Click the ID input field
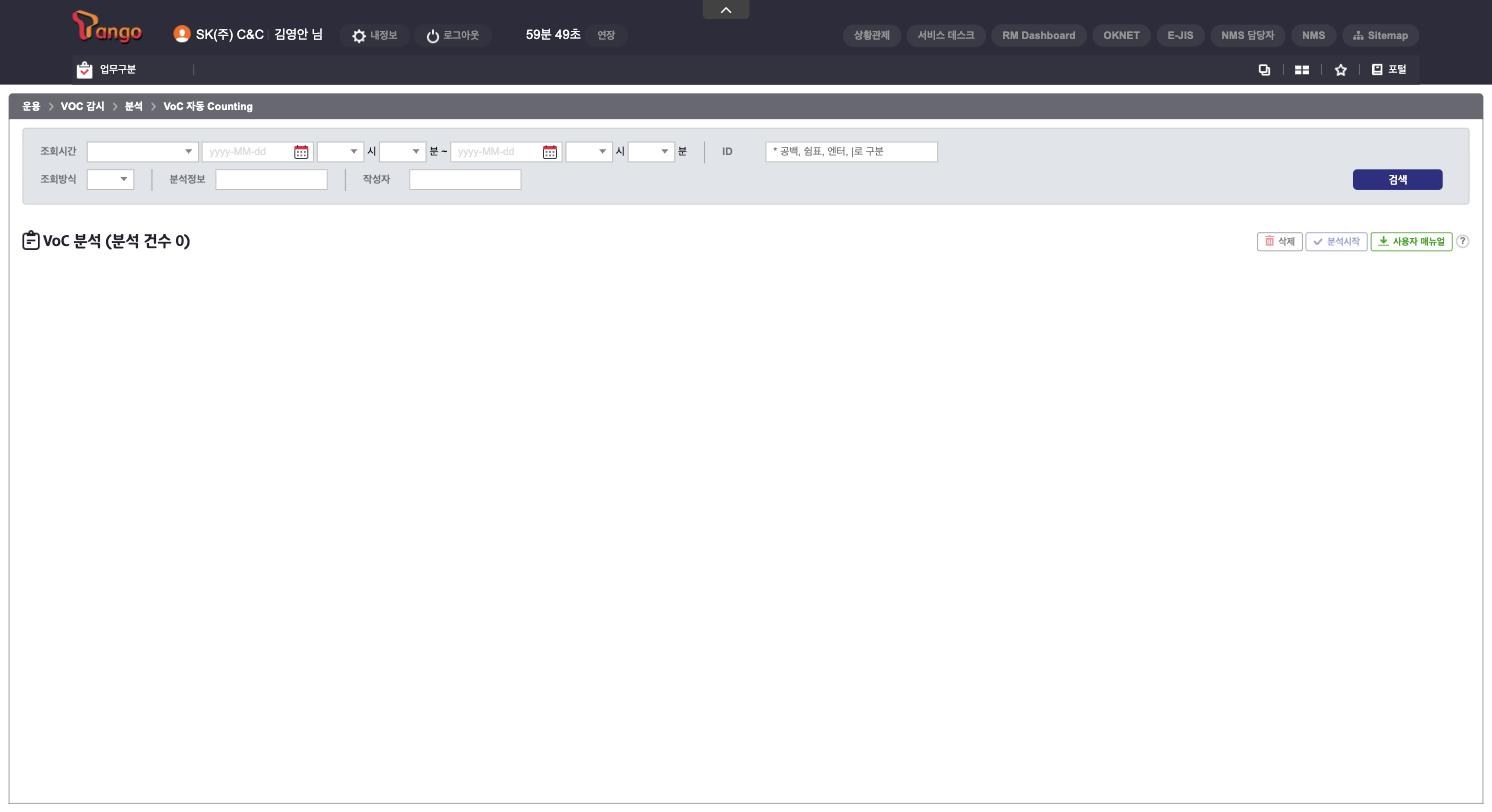Screen dimensions: 1492x812 [x=852, y=152]
